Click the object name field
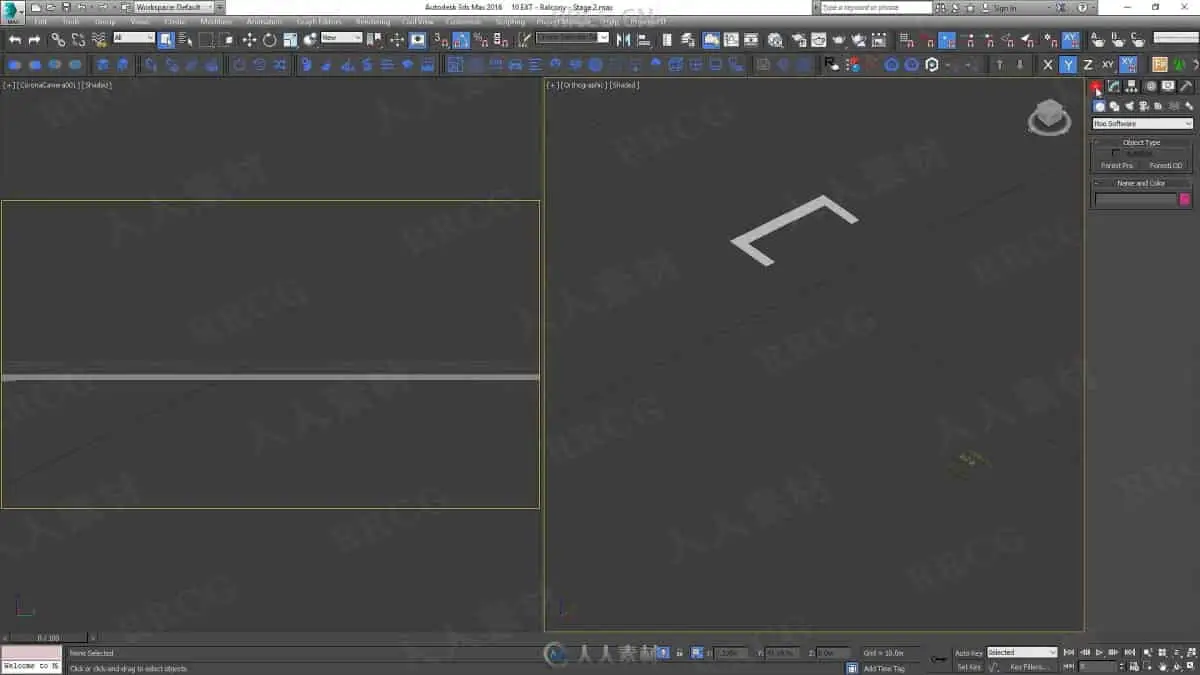This screenshot has width=1200, height=675. (x=1136, y=199)
